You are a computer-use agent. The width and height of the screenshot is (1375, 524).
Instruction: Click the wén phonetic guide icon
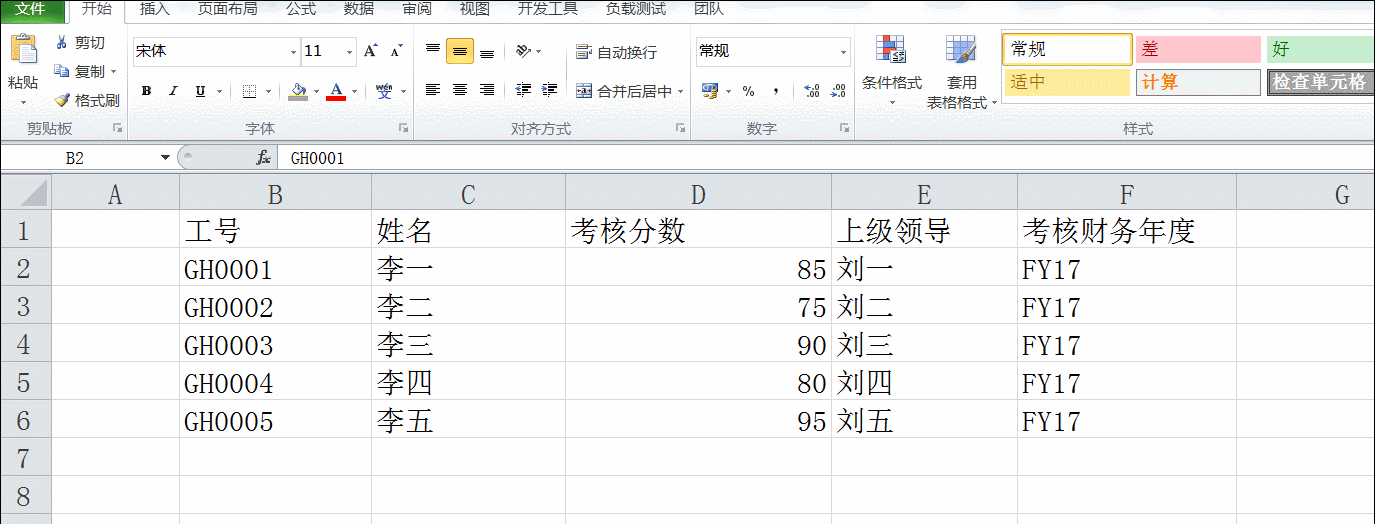384,91
